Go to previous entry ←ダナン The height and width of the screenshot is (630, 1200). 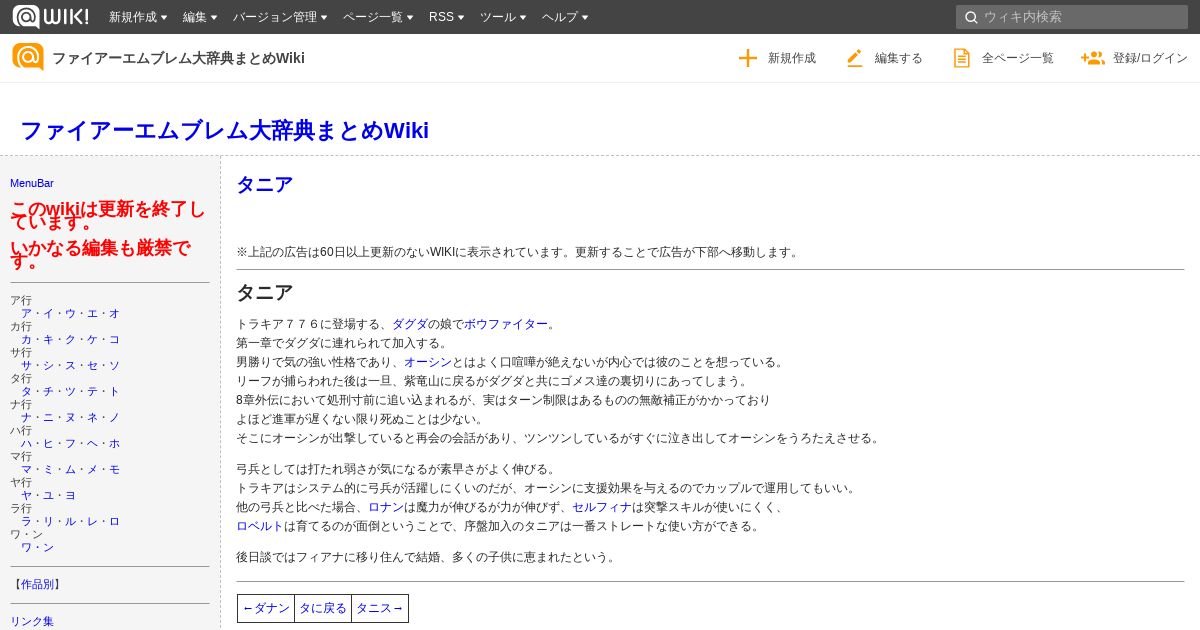[x=266, y=608]
